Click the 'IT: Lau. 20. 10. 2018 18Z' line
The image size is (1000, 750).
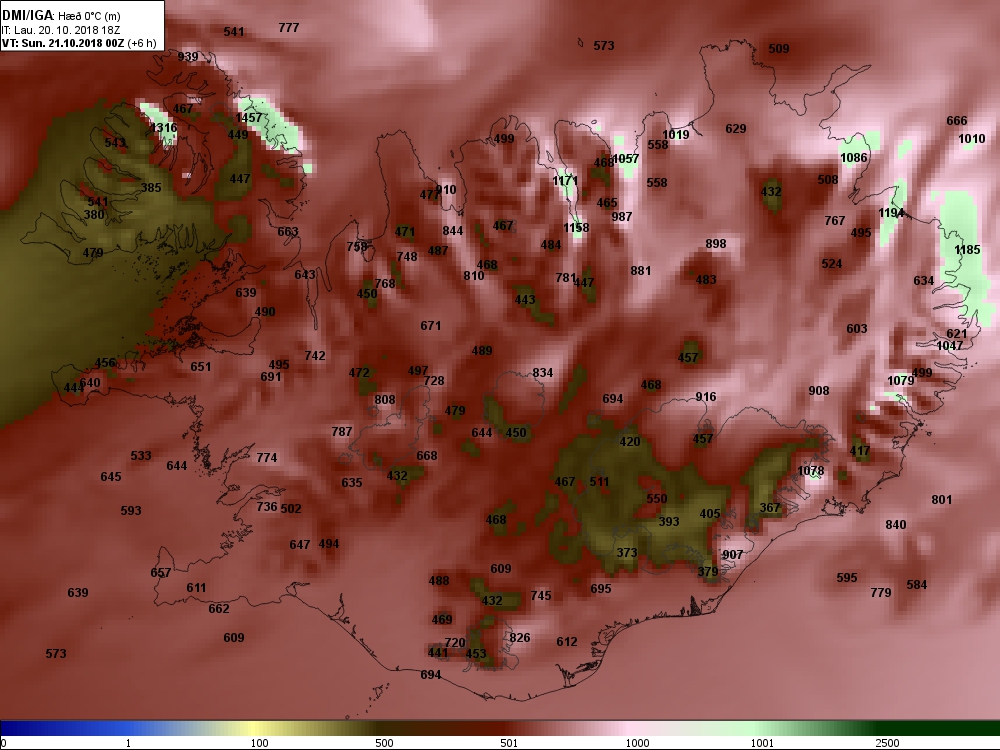point(59,30)
